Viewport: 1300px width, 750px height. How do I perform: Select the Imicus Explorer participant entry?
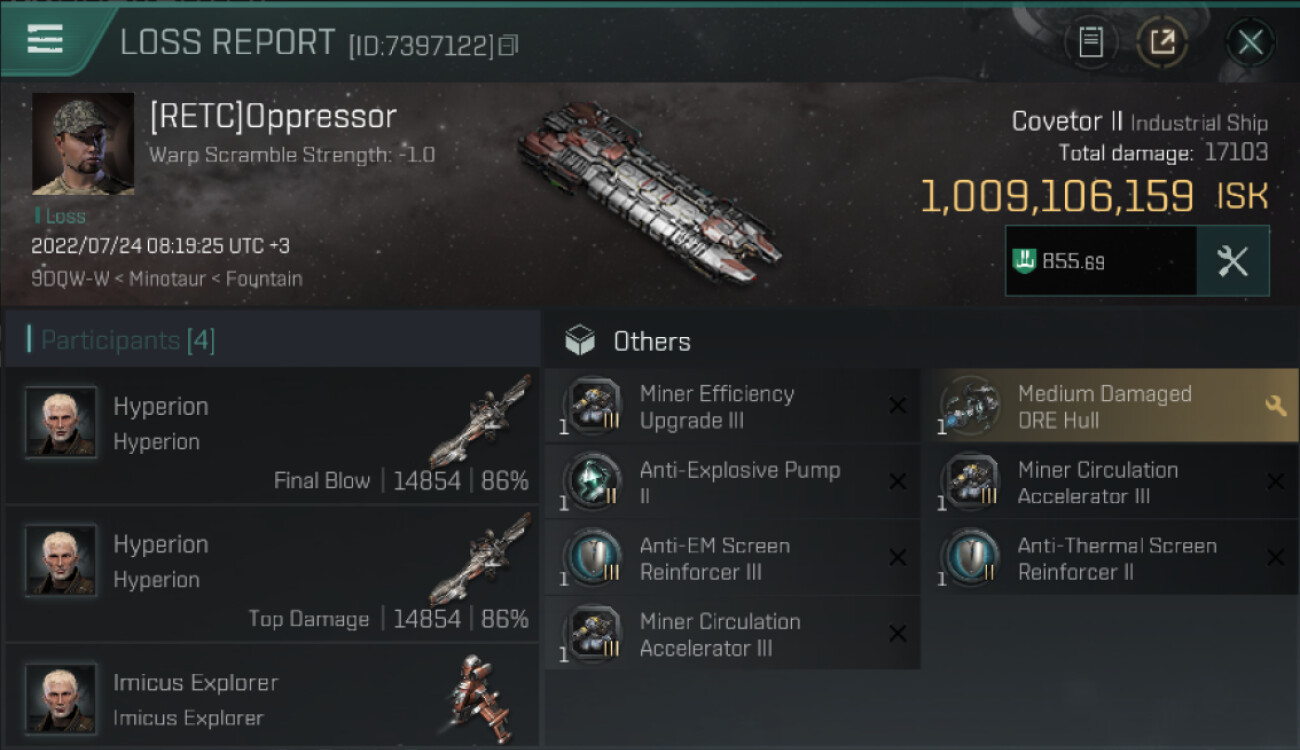272,698
